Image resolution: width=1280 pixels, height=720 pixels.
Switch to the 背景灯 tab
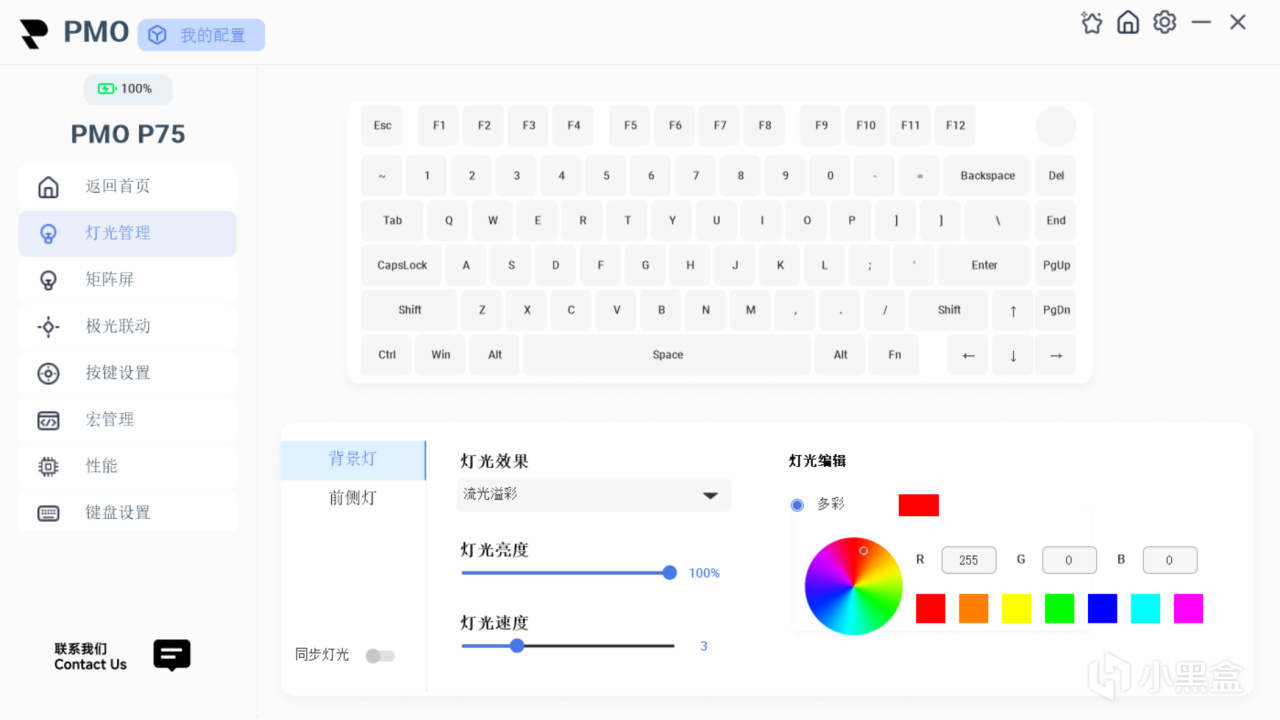[x=353, y=459]
